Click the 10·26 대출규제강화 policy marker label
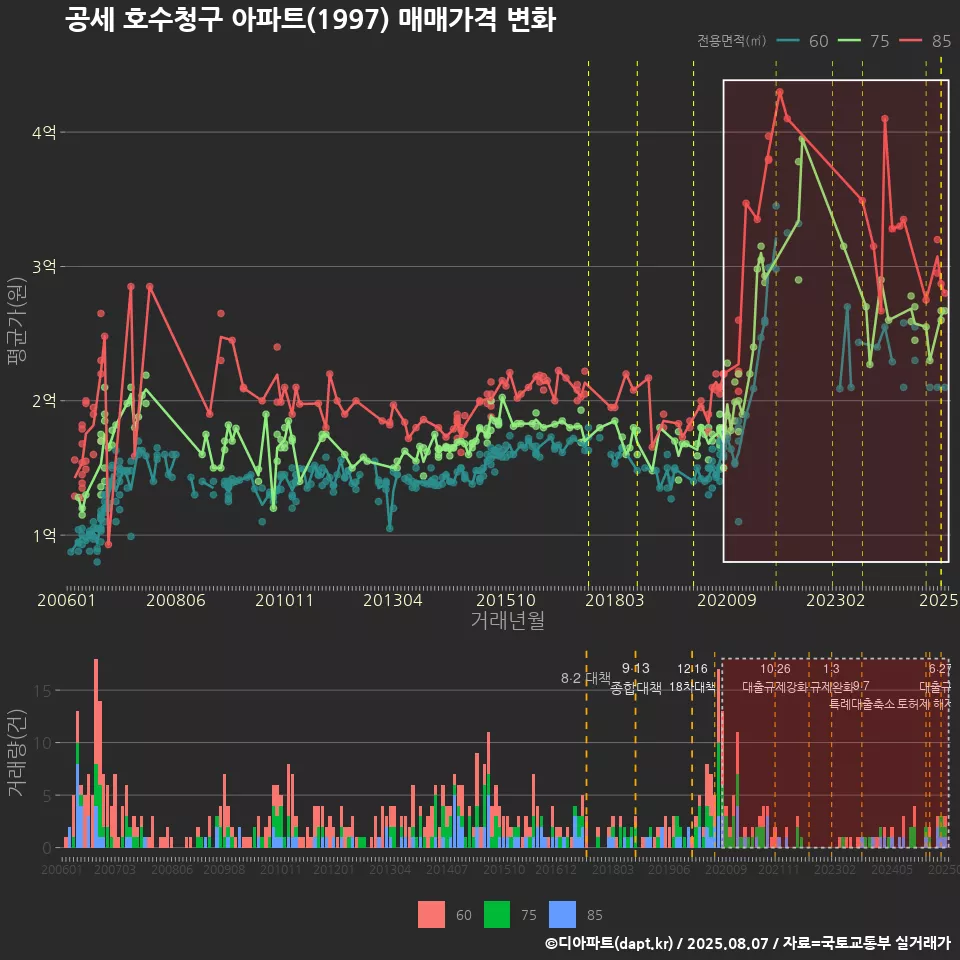 tap(775, 678)
